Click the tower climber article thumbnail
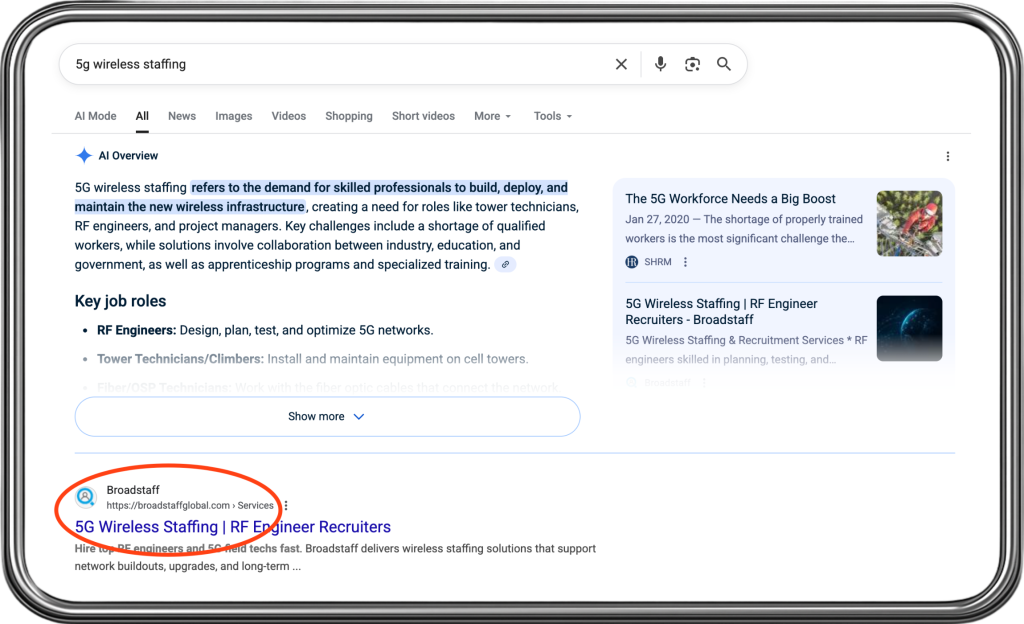Image resolution: width=1024 pixels, height=624 pixels. (x=909, y=224)
